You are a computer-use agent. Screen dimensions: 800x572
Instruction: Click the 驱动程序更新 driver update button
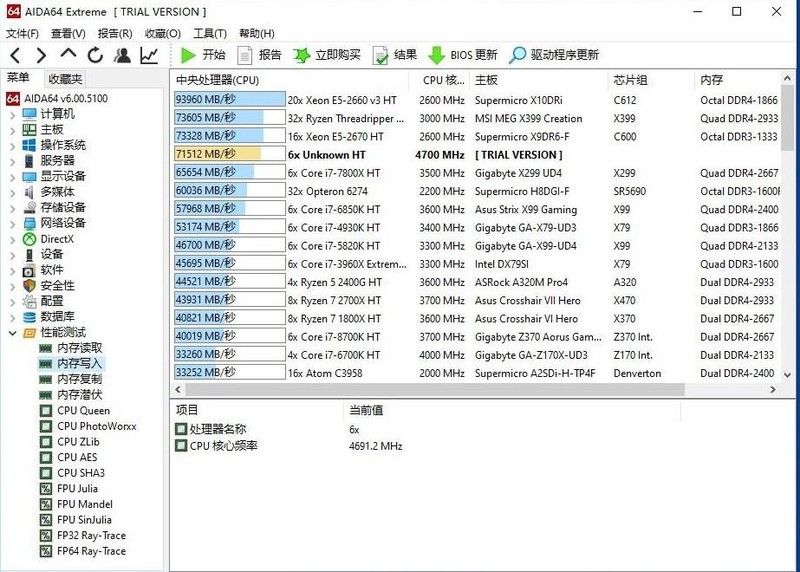(x=554, y=55)
